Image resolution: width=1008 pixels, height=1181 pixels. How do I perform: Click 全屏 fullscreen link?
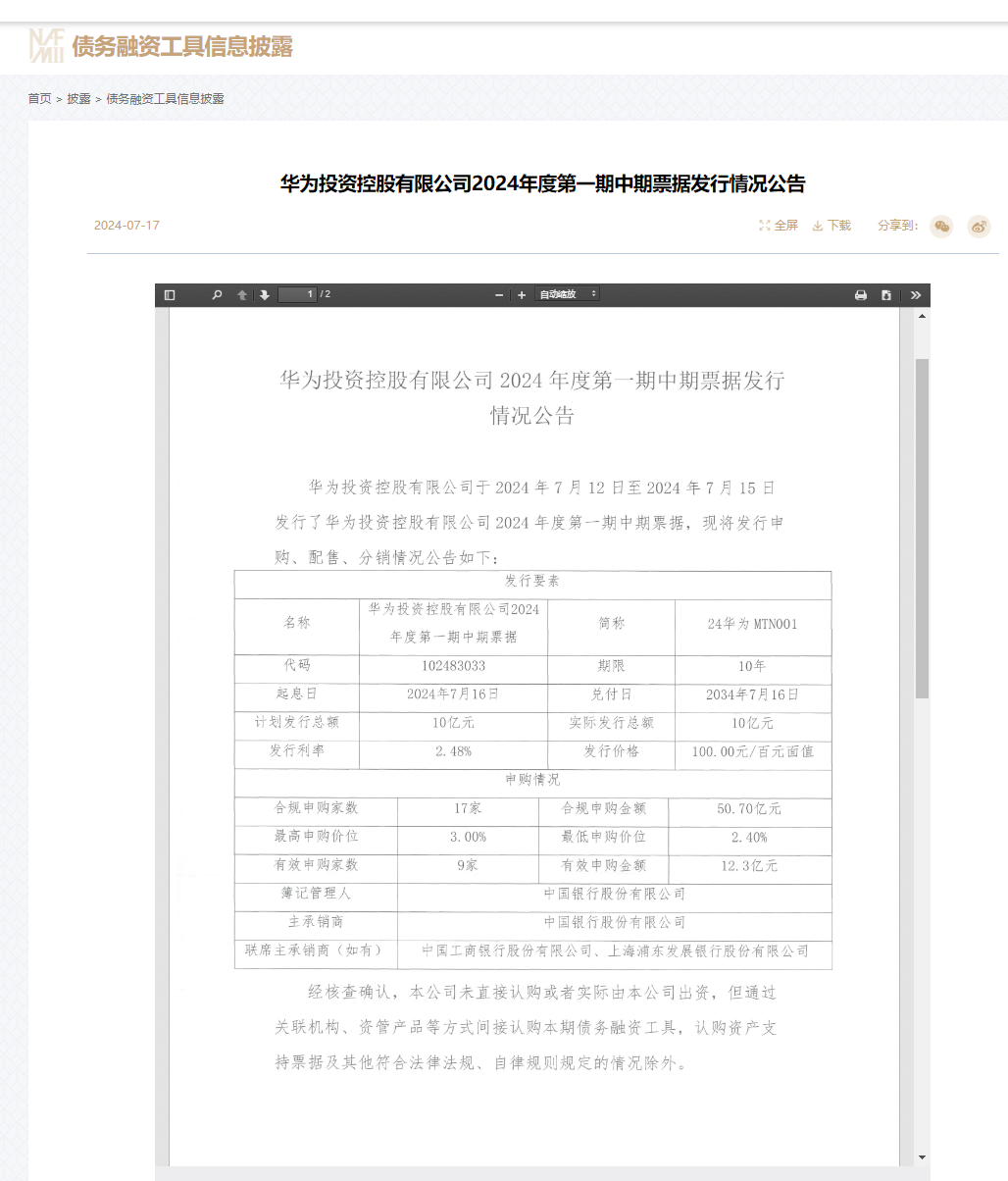click(779, 226)
